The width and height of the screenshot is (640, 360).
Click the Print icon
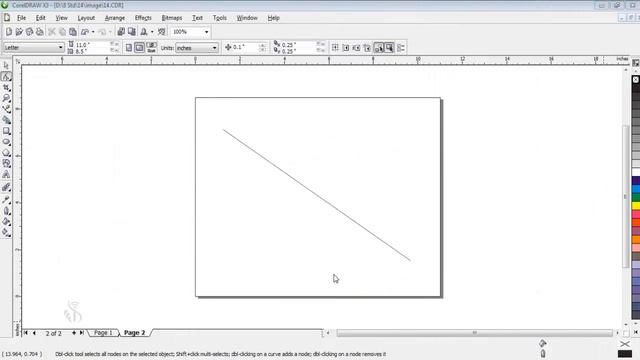[x=40, y=32]
